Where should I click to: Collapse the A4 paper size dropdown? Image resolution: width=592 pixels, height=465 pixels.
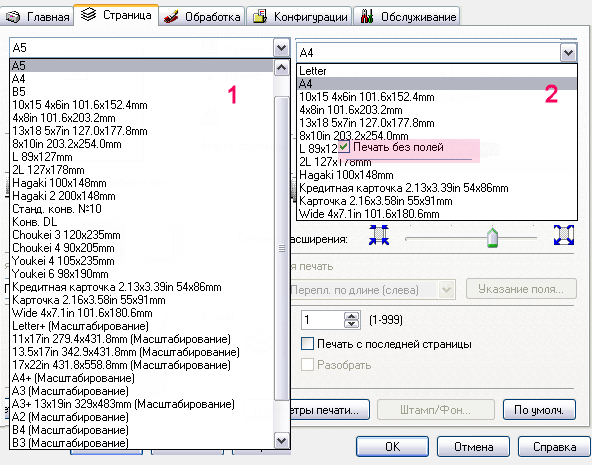point(568,52)
